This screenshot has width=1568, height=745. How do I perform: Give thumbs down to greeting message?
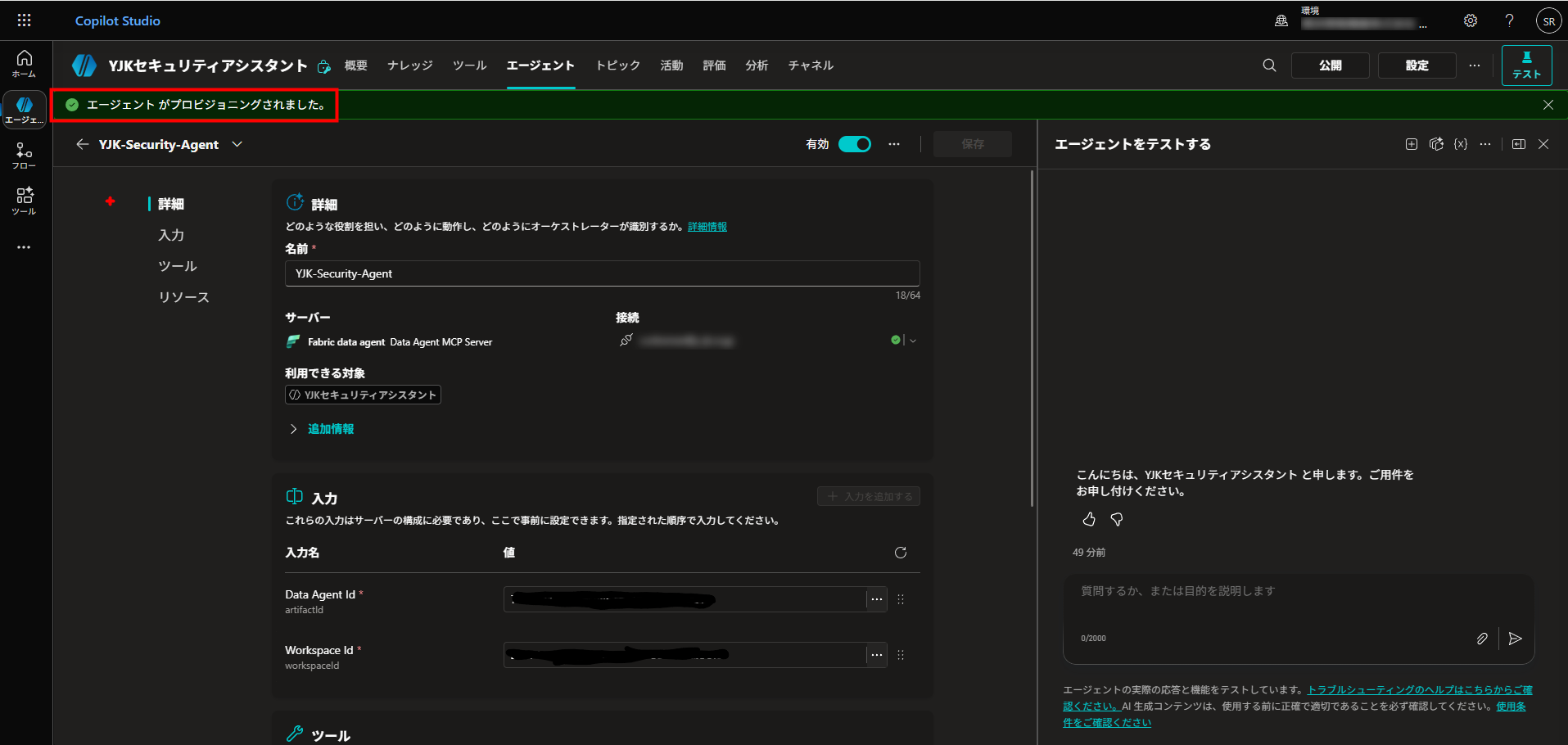[1117, 519]
